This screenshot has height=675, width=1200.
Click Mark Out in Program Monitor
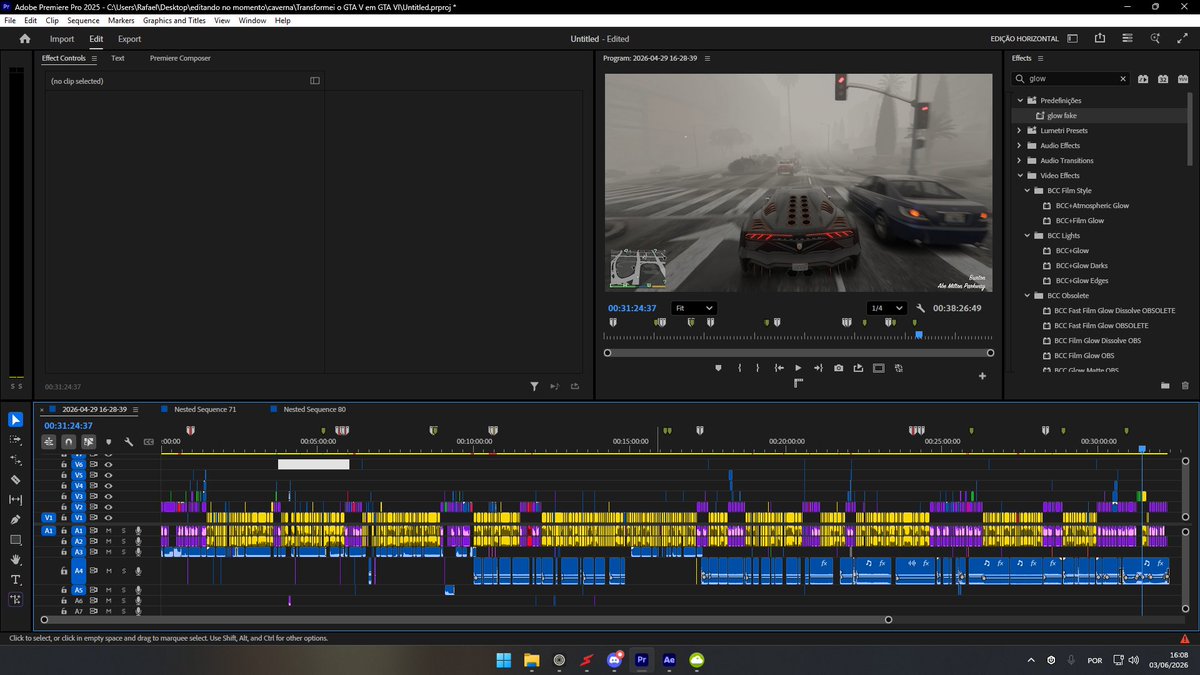point(758,368)
